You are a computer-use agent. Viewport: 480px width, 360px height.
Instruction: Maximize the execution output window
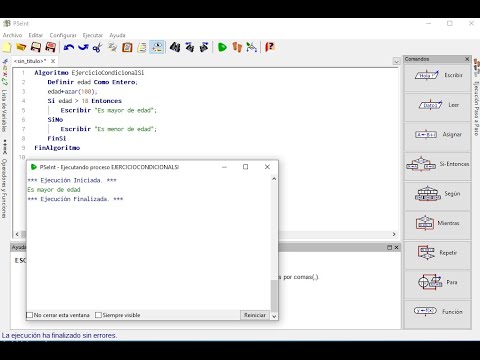[246, 167]
